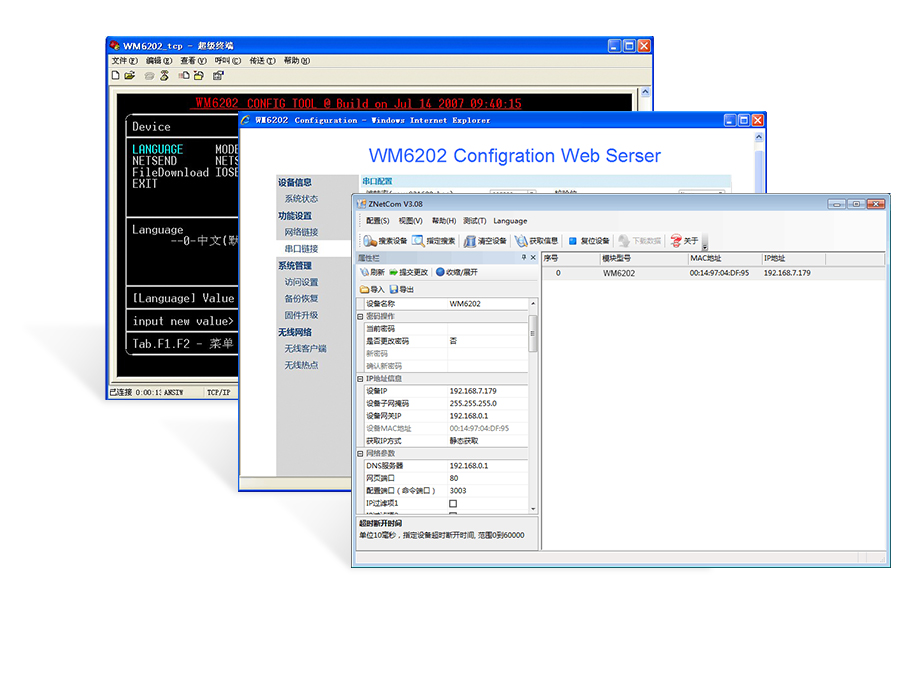This screenshot has height=673, width=908.
Task: Click 配置端口 value 3003 field
Action: click(x=488, y=491)
